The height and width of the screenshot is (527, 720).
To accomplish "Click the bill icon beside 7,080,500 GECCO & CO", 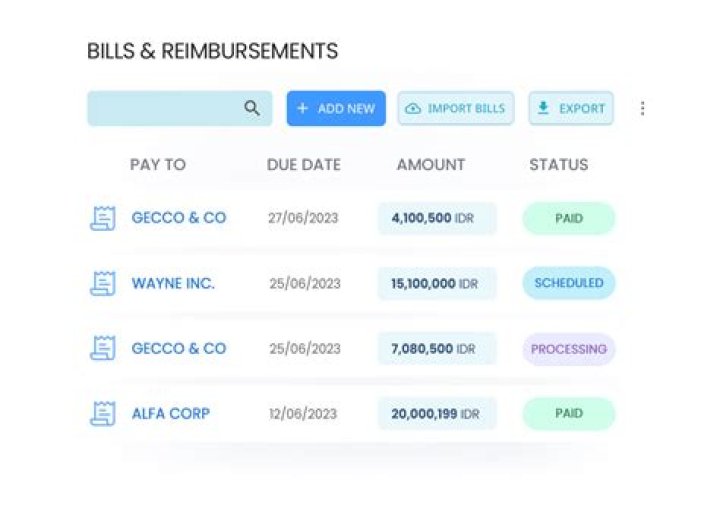I will point(102,348).
